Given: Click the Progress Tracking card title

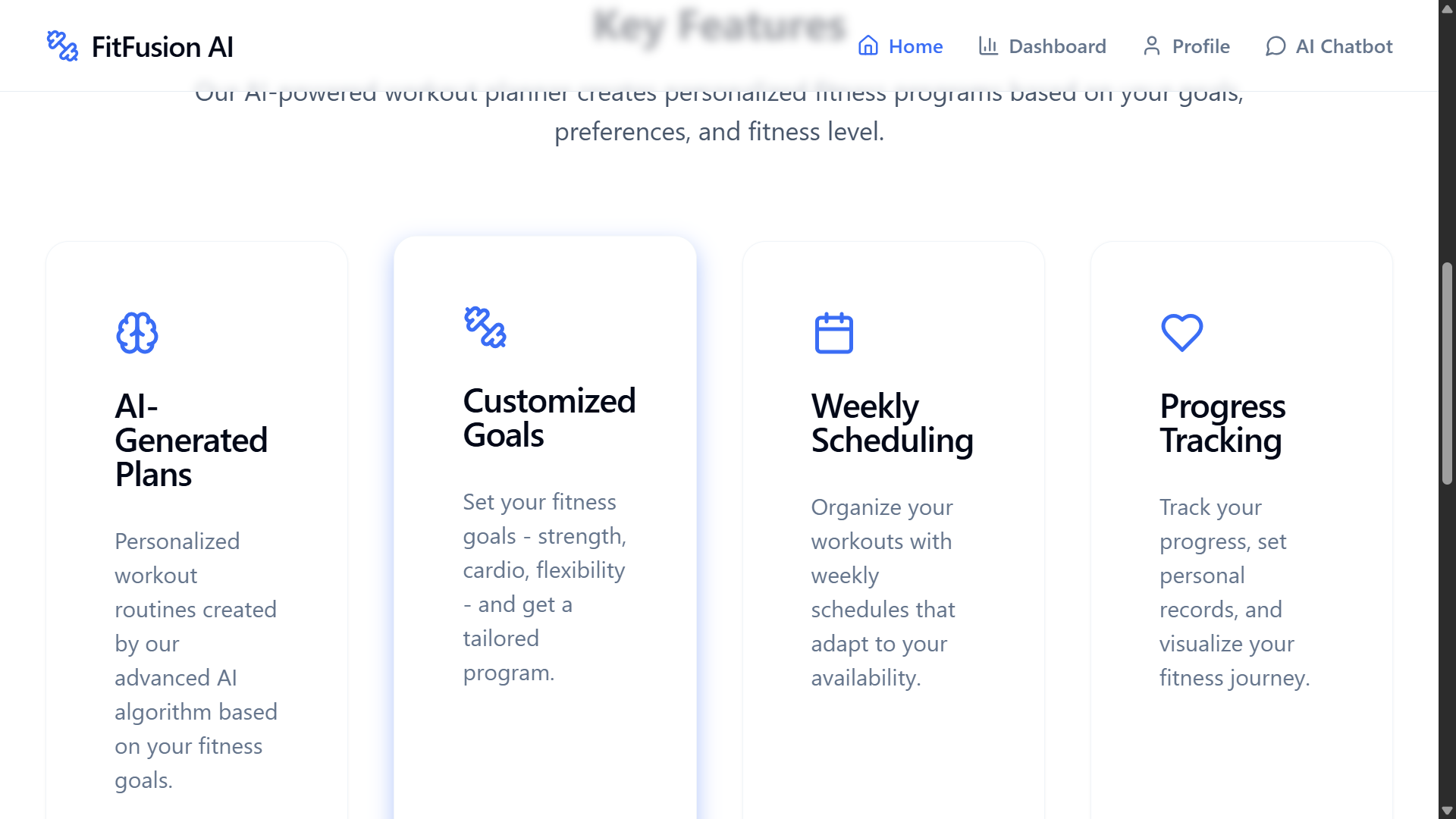Looking at the screenshot, I should pos(1222,423).
